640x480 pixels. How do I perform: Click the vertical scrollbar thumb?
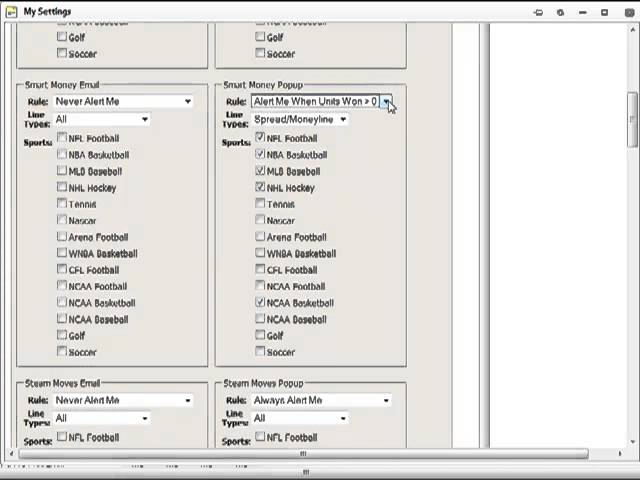[x=632, y=119]
